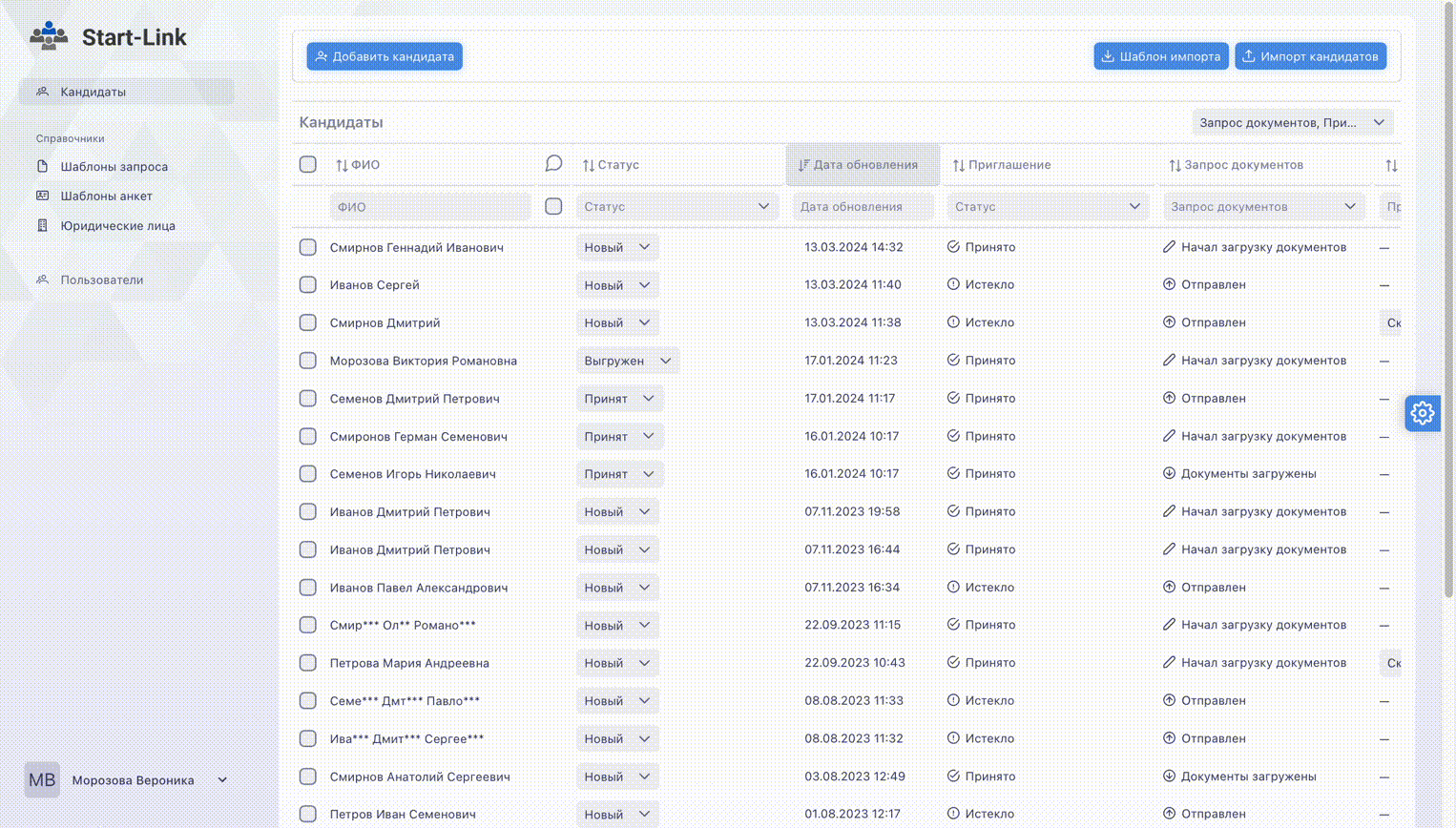Click the Шаблоны запроса document icon
1456x828 pixels.
click(x=42, y=166)
